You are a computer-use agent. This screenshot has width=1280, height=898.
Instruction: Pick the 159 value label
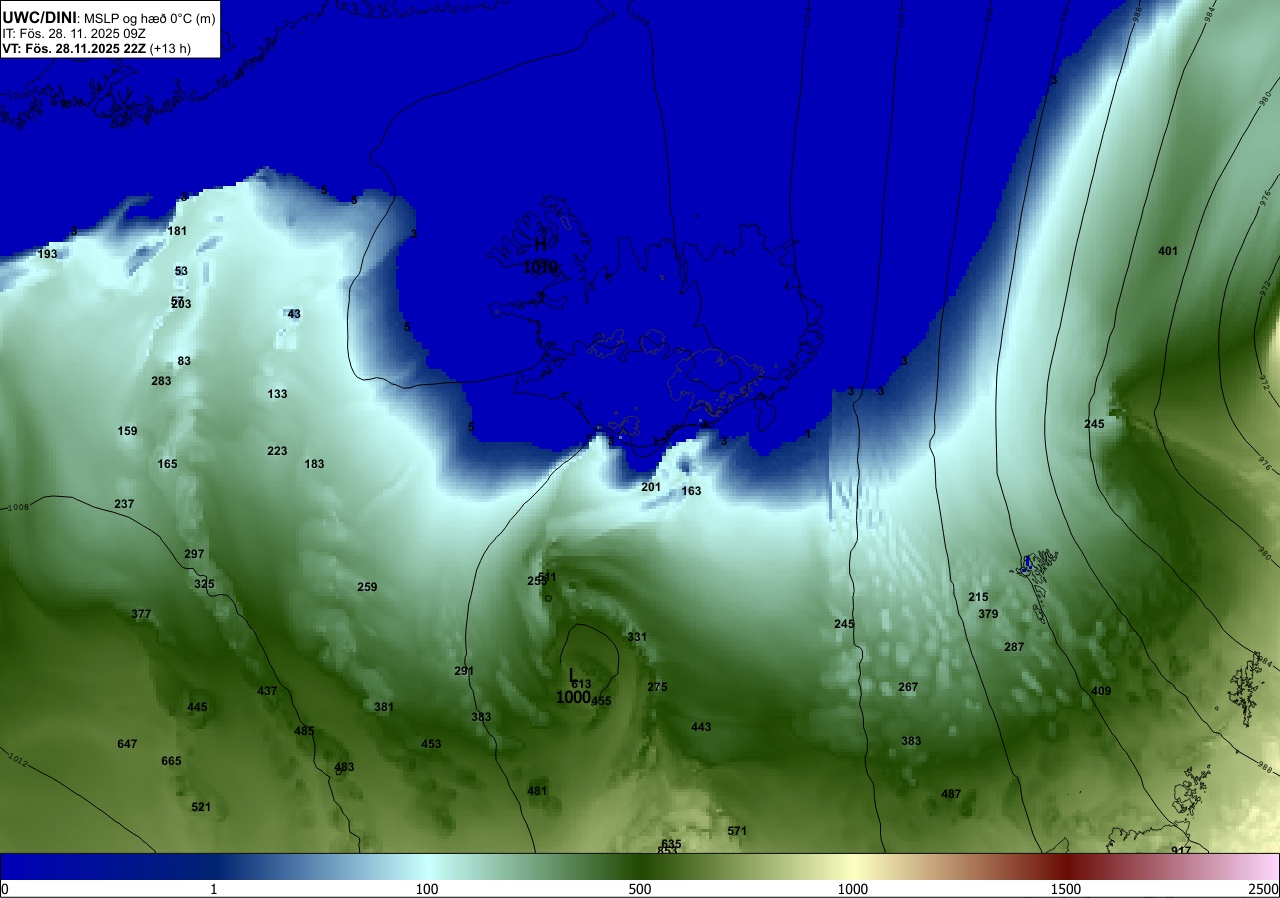[127, 431]
